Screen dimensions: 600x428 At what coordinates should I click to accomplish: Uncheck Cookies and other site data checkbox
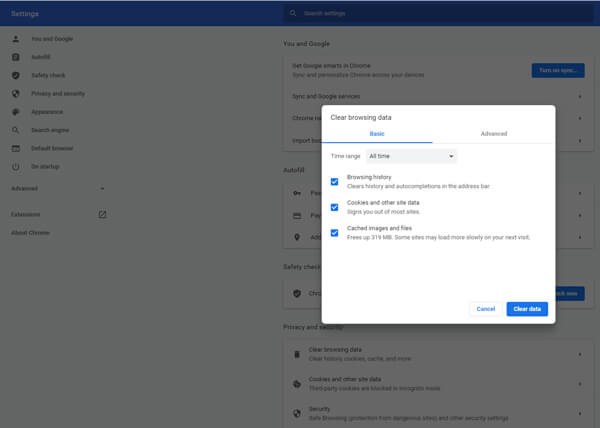[334, 207]
